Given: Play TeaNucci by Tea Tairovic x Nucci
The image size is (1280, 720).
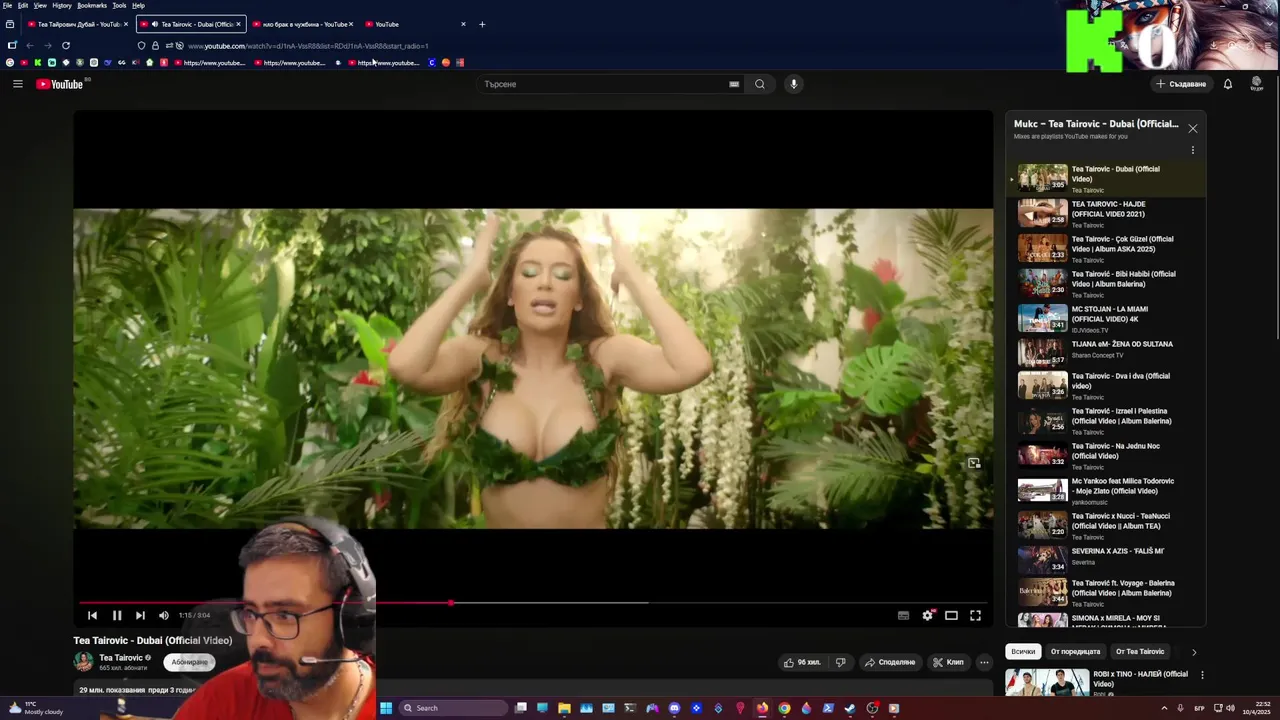Looking at the screenshot, I should [1105, 526].
